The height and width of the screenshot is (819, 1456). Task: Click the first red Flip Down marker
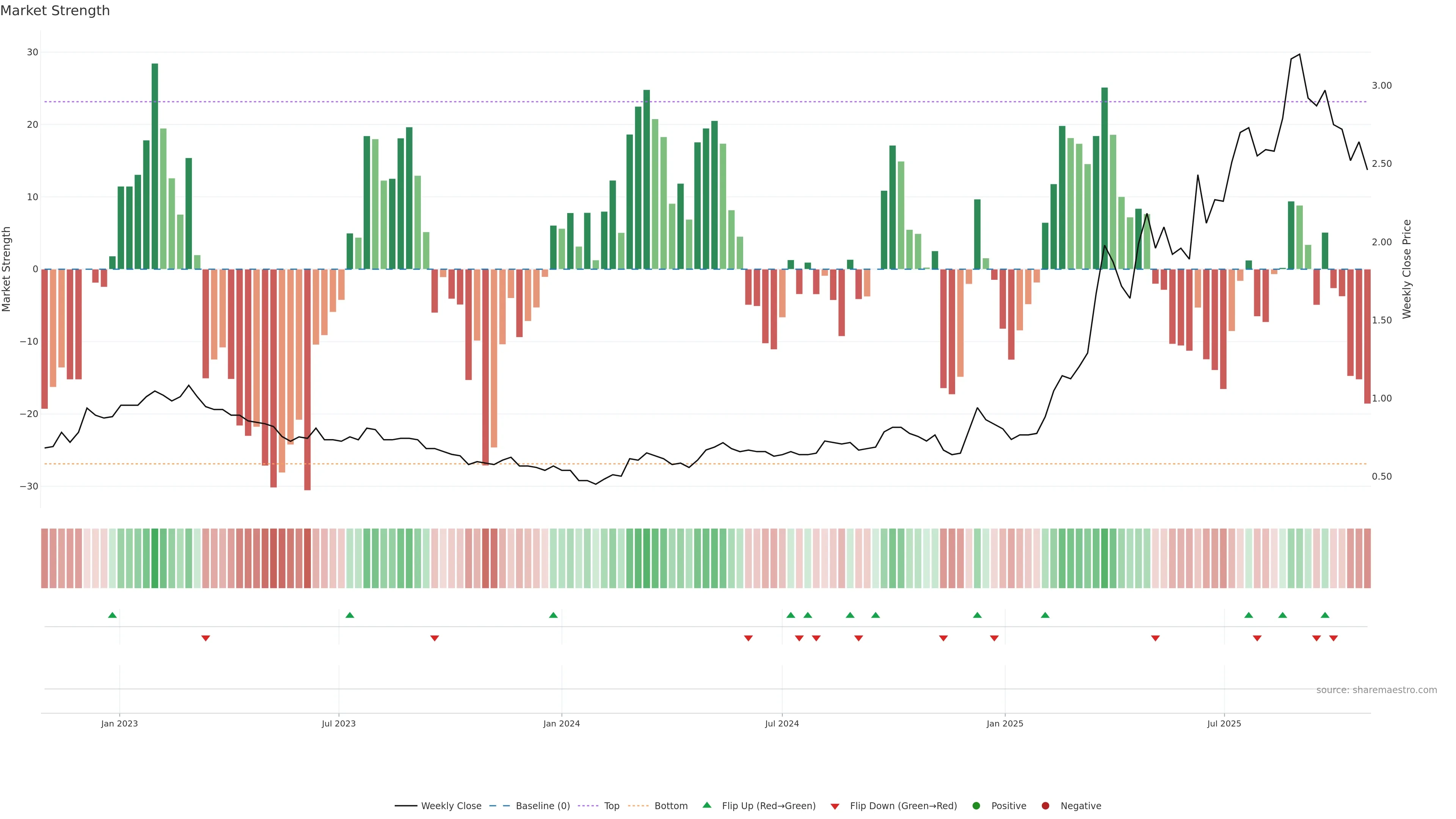point(206,638)
